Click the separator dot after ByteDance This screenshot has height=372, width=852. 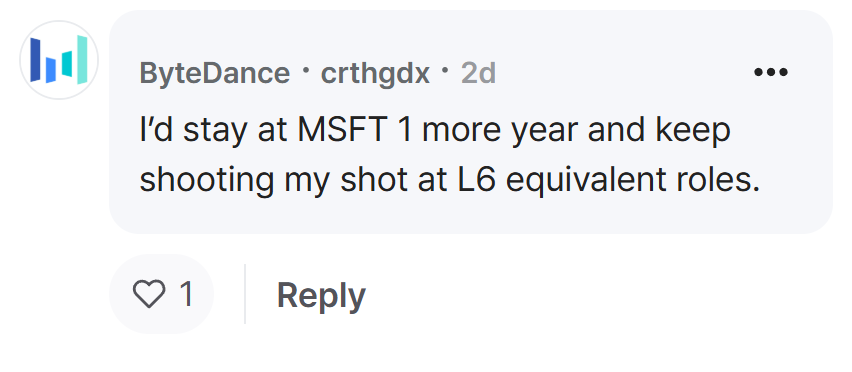click(x=305, y=71)
